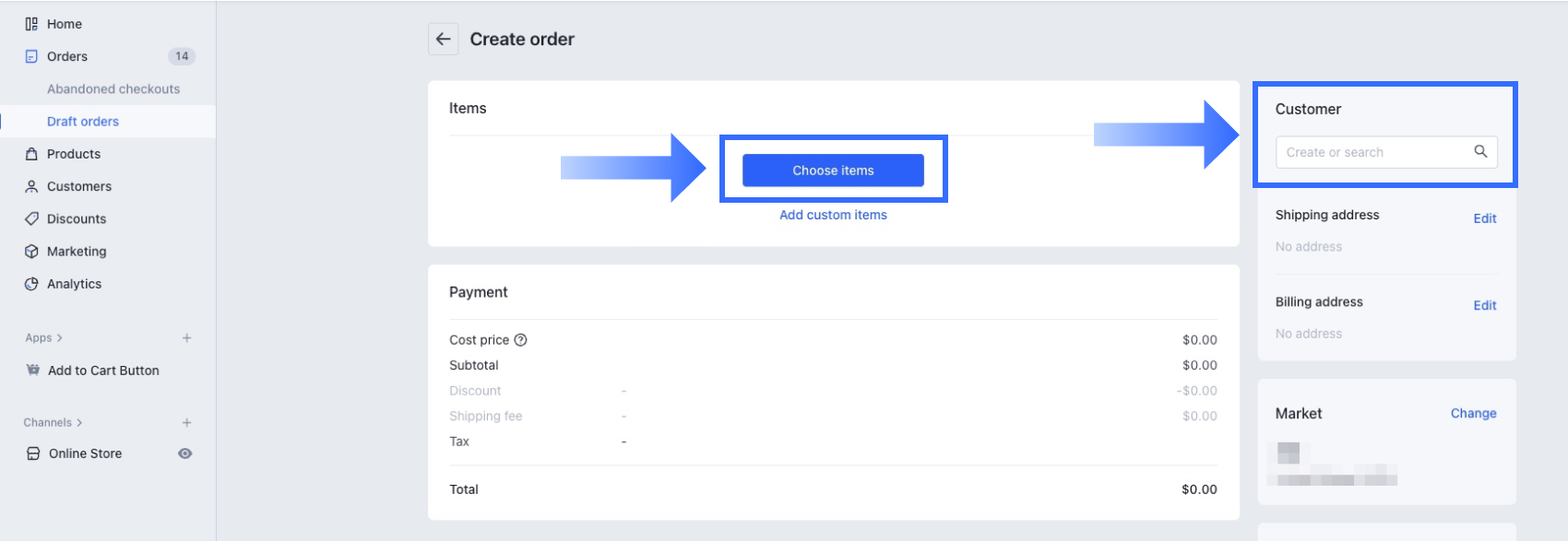1568x541 pixels.
Task: Click the Cost price help icon
Action: tap(521, 340)
